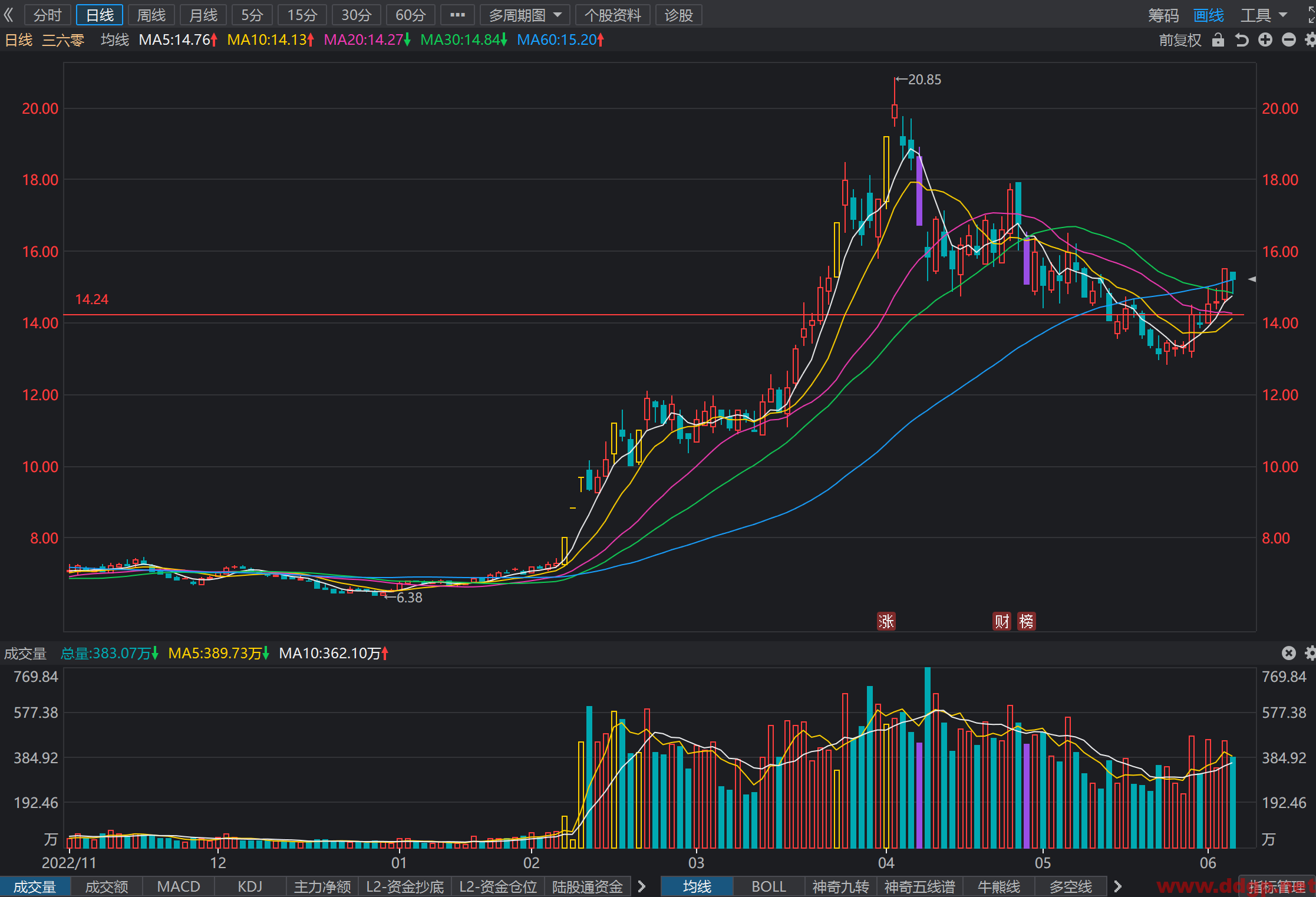Click the 财 event marker icon
The width and height of the screenshot is (1316, 897).
pyautogui.click(x=1002, y=621)
